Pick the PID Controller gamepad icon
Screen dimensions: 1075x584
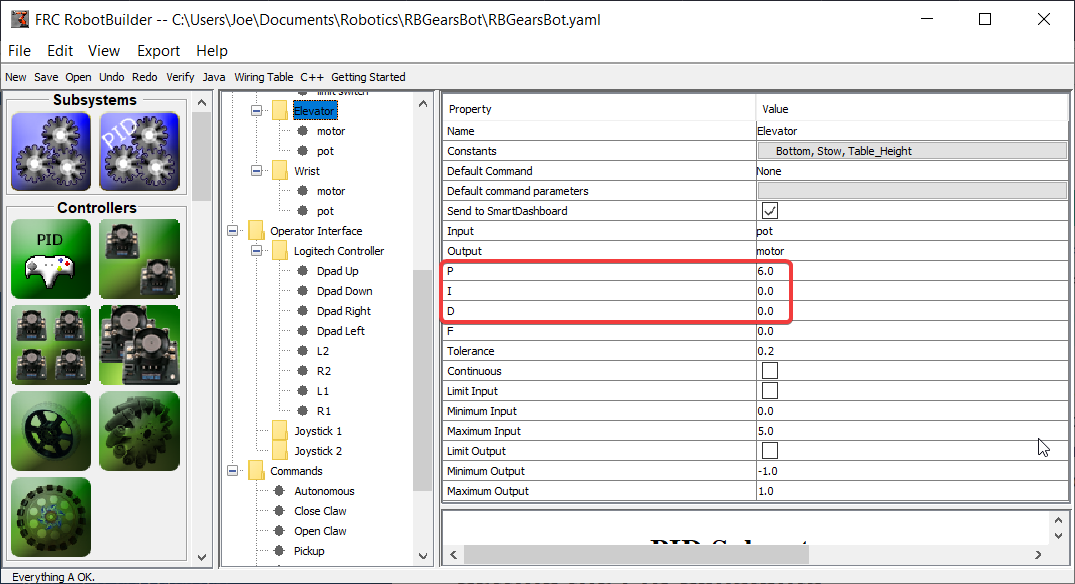[50, 258]
